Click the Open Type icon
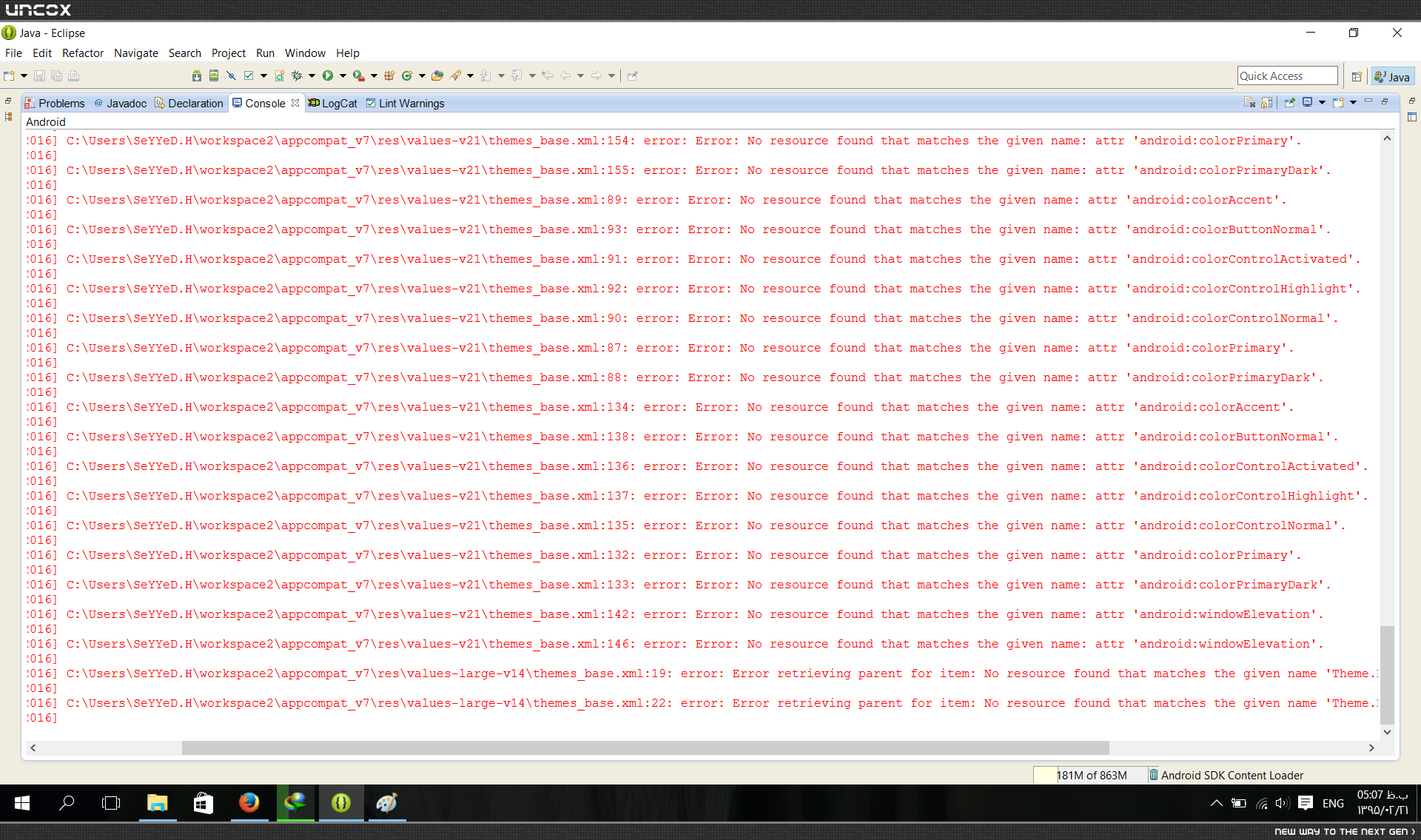This screenshot has width=1421, height=840. point(437,75)
